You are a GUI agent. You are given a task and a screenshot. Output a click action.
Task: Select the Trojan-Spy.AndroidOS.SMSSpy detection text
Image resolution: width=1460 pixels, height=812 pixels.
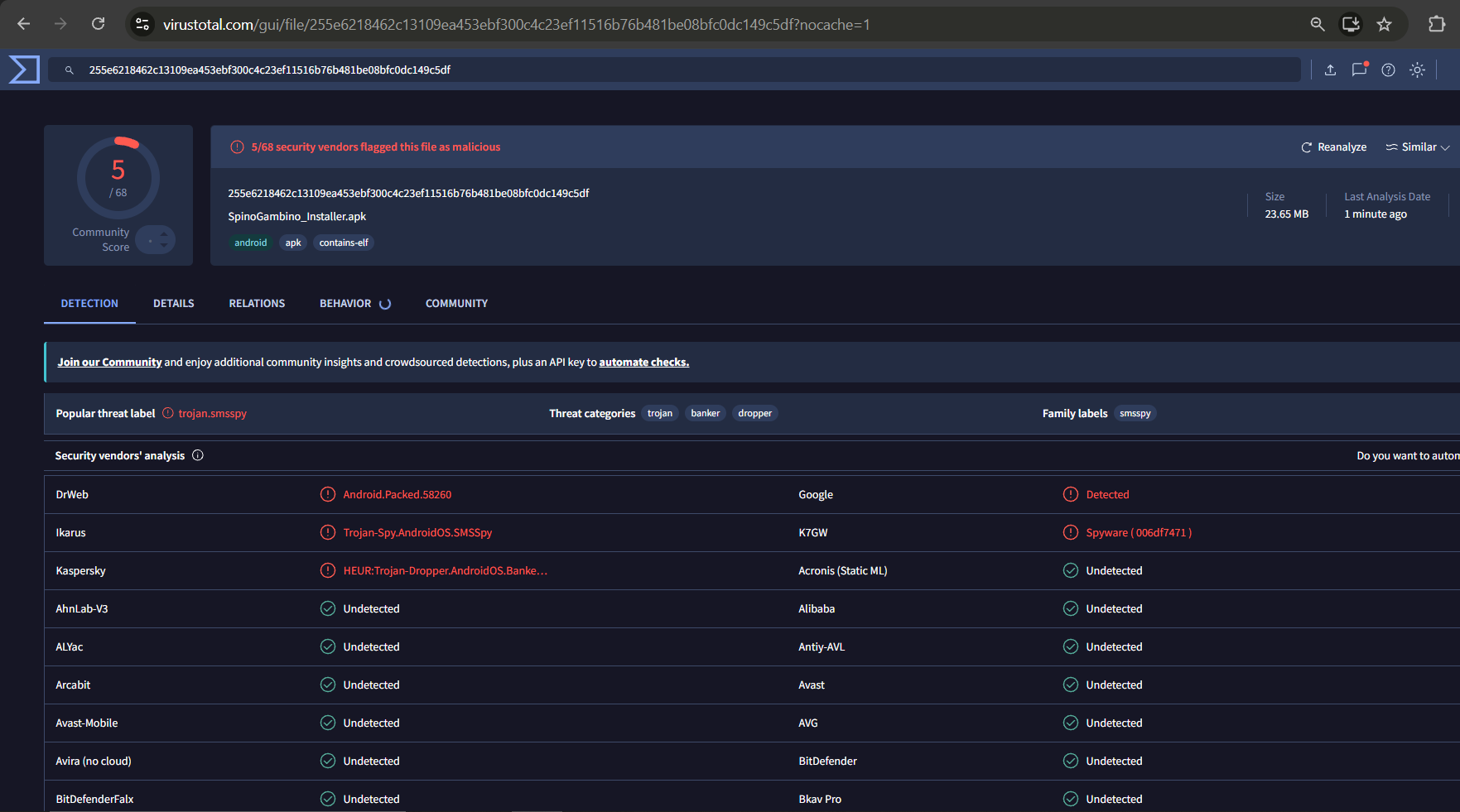pos(417,533)
